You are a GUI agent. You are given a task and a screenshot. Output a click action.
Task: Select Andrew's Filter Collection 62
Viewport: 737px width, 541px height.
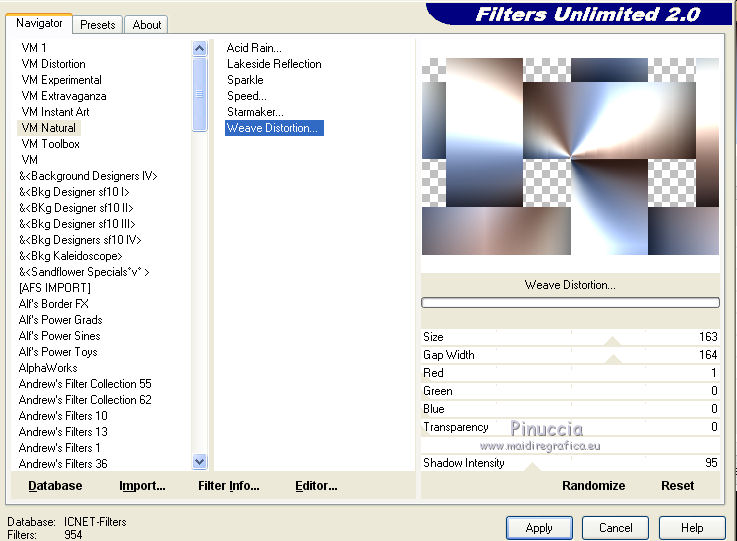tap(85, 400)
